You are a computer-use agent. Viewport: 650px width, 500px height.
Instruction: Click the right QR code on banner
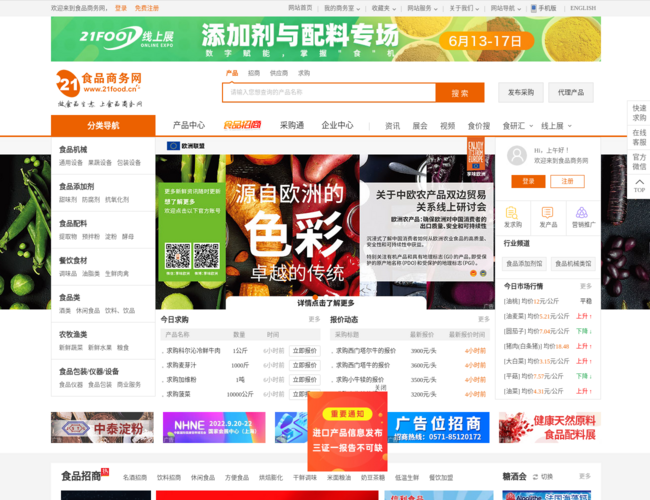[206, 256]
